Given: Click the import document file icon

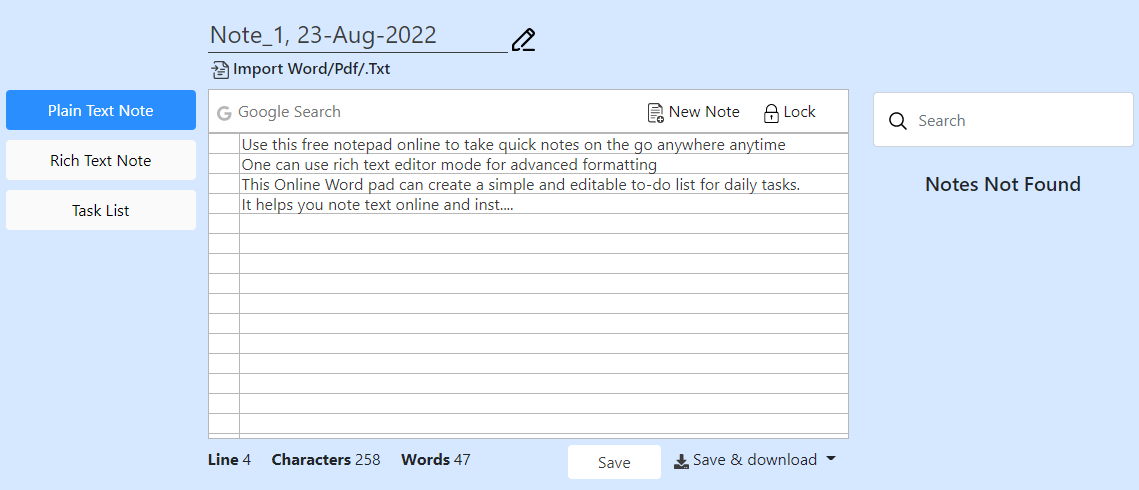Looking at the screenshot, I should tap(220, 70).
